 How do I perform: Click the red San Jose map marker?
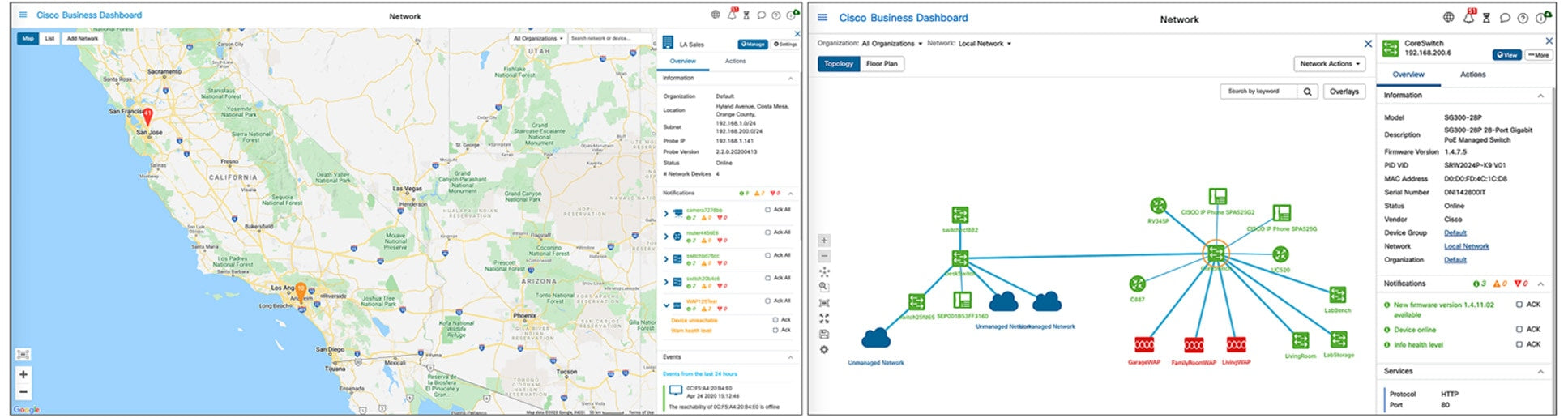(x=147, y=117)
